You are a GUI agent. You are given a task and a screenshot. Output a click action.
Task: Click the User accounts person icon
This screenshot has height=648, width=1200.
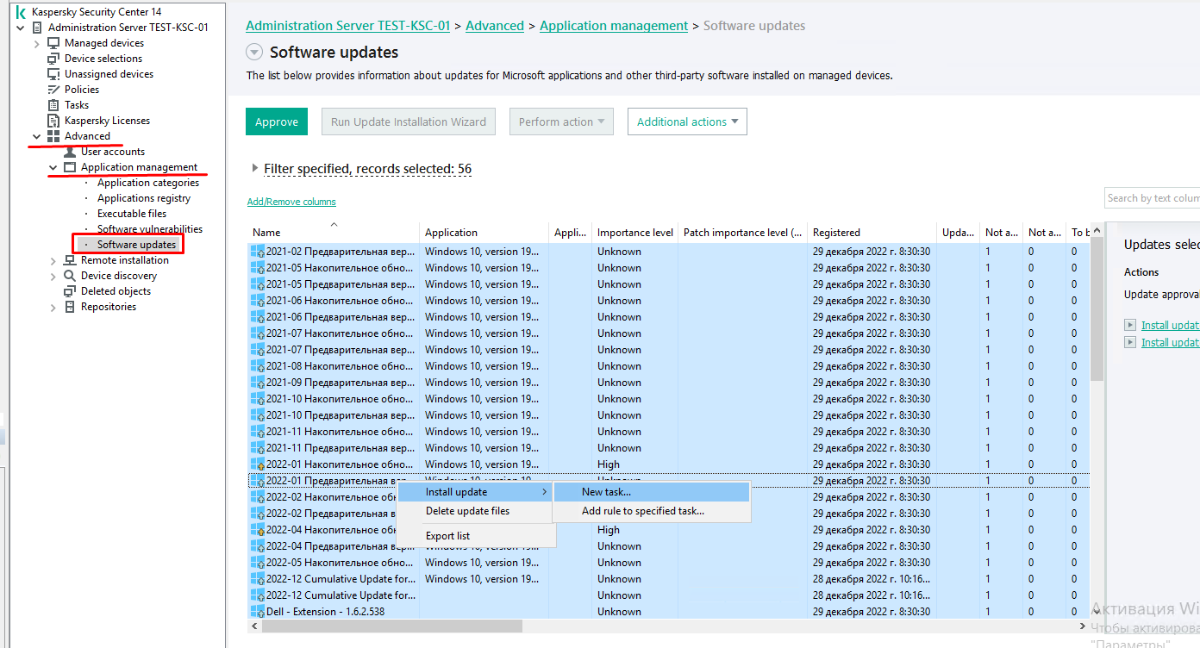[x=70, y=152]
